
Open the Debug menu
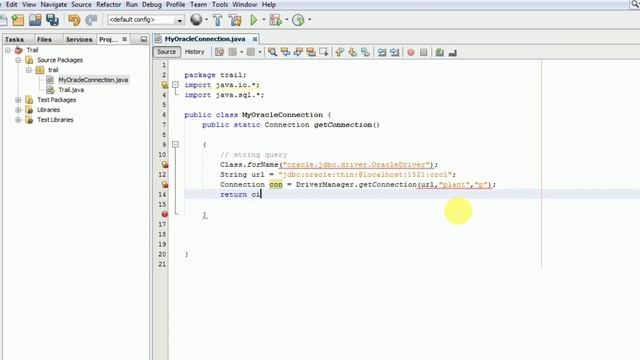point(151,4)
